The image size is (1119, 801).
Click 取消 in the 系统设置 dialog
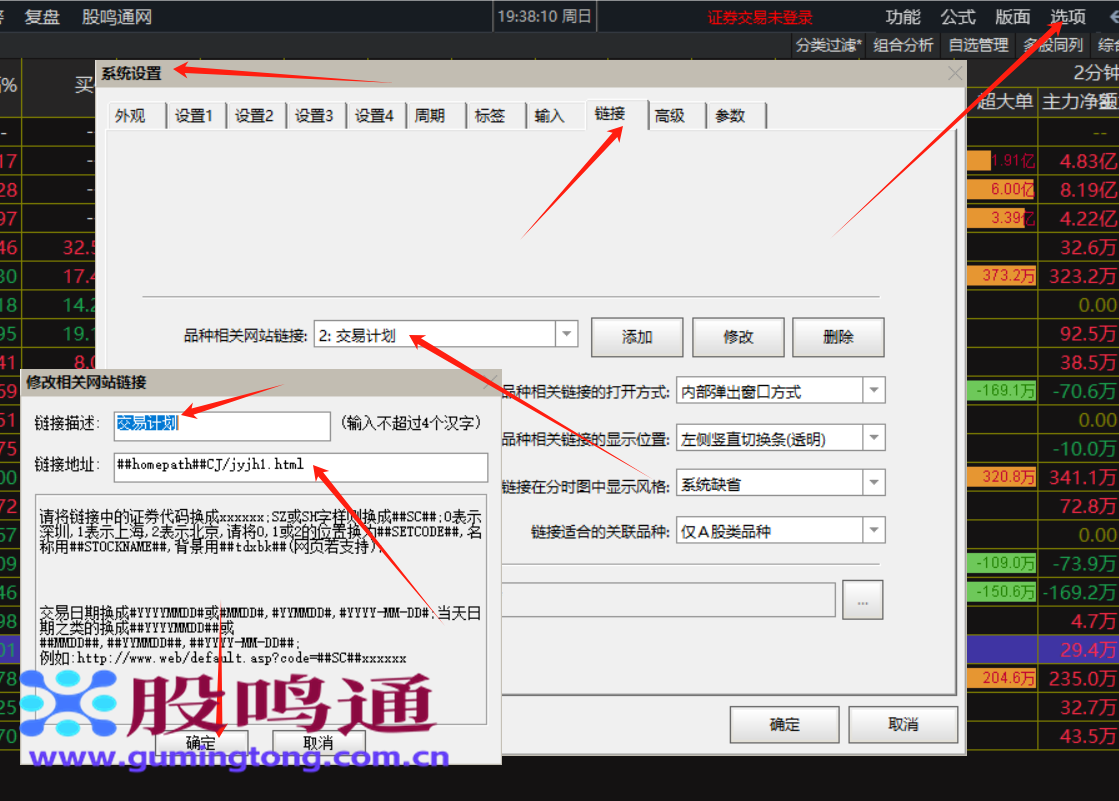[902, 724]
